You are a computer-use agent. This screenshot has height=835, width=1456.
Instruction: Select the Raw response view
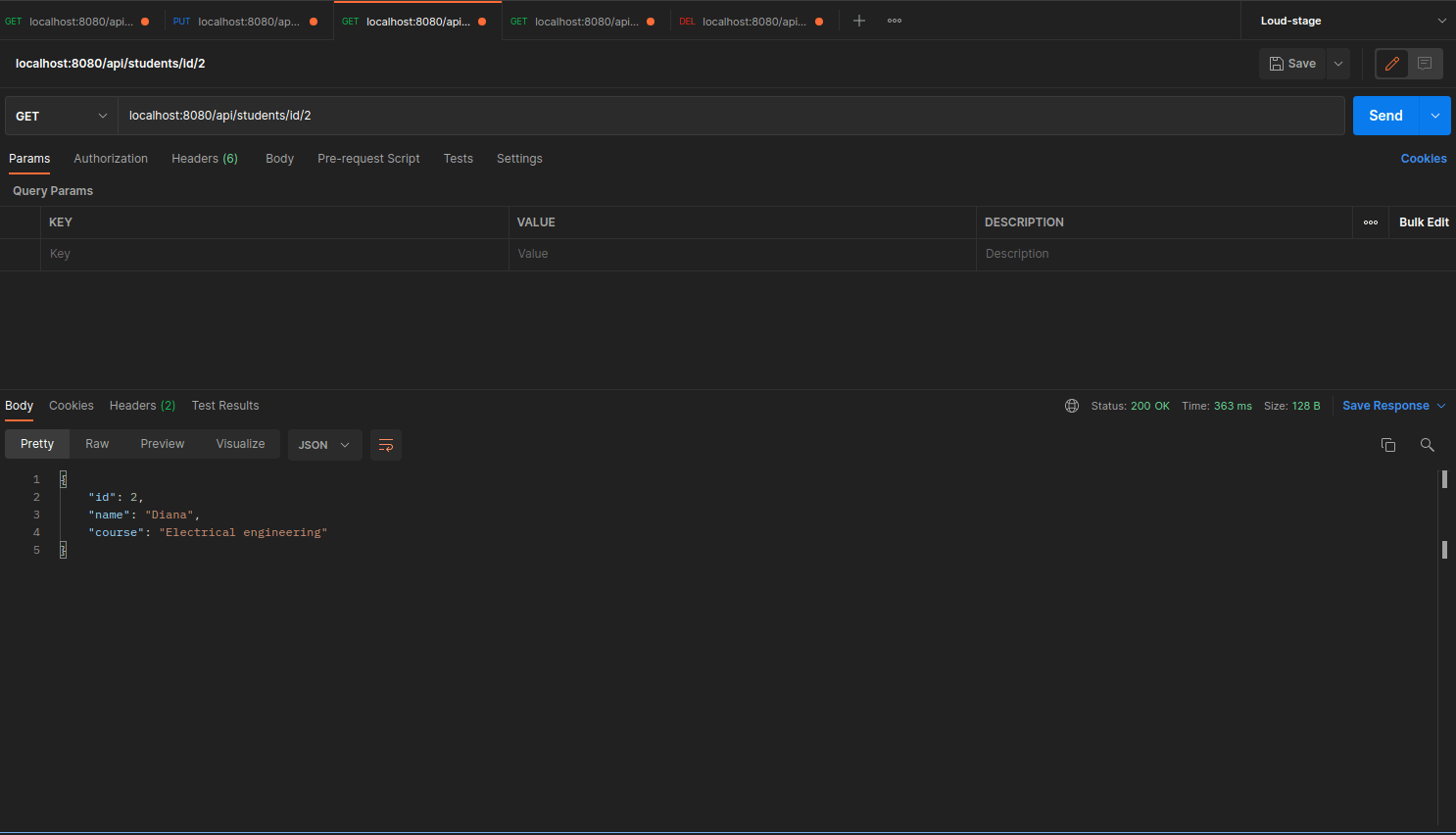97,444
